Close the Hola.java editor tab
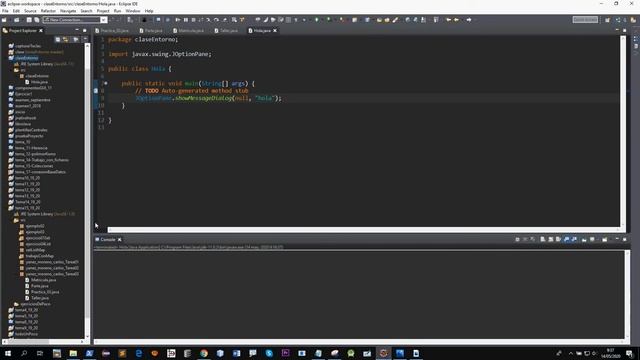Screen dimensions: 640x360 tap(275, 31)
